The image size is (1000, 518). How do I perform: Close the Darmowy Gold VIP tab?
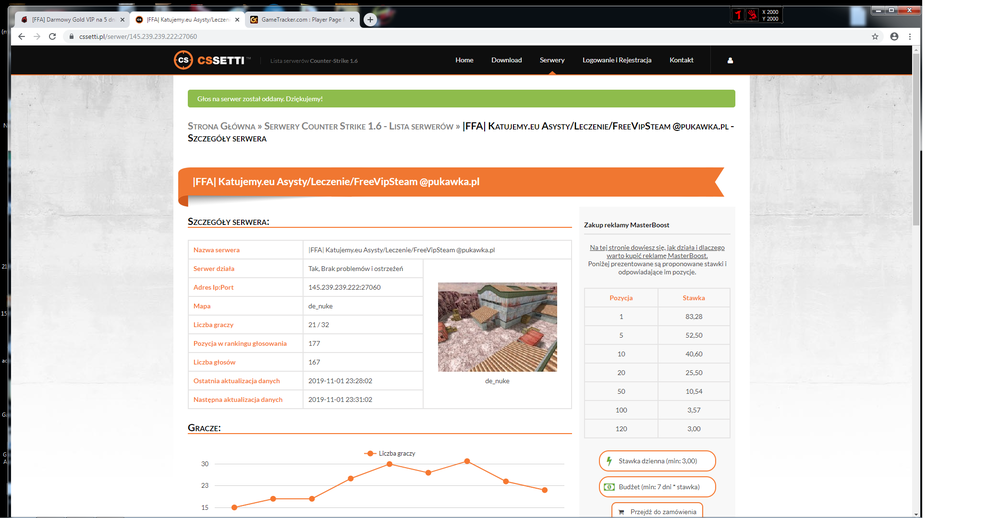tap(123, 20)
